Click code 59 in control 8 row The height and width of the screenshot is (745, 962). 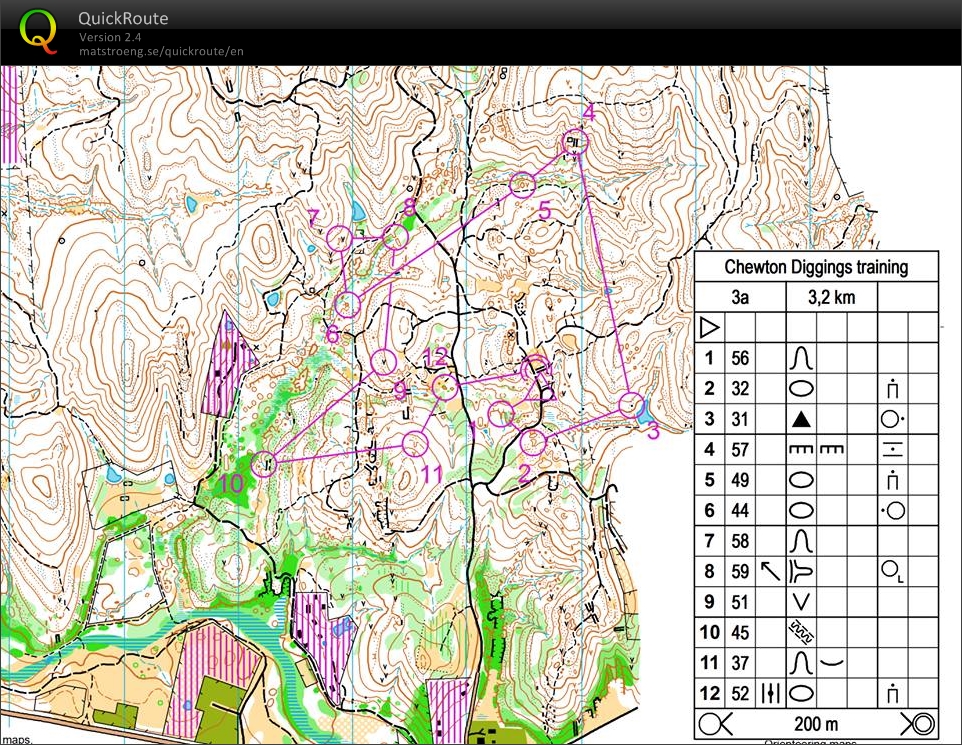coord(740,571)
